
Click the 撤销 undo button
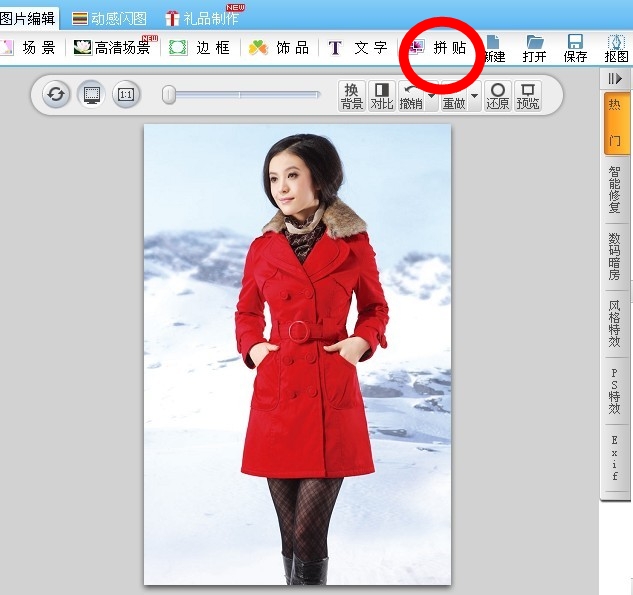pos(411,96)
